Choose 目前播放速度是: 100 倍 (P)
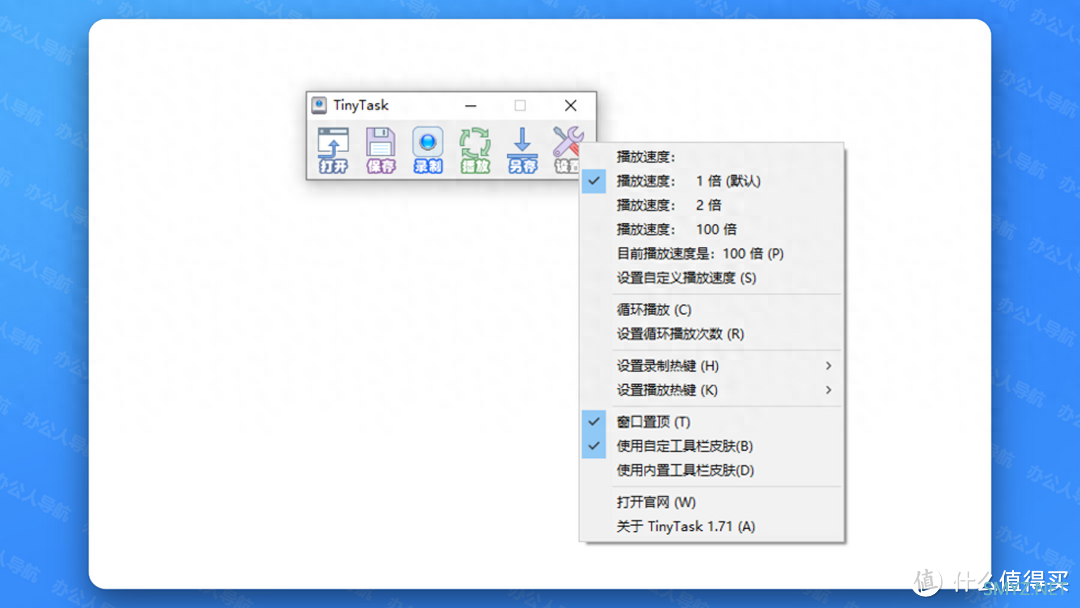The width and height of the screenshot is (1080, 608). pyautogui.click(x=712, y=253)
